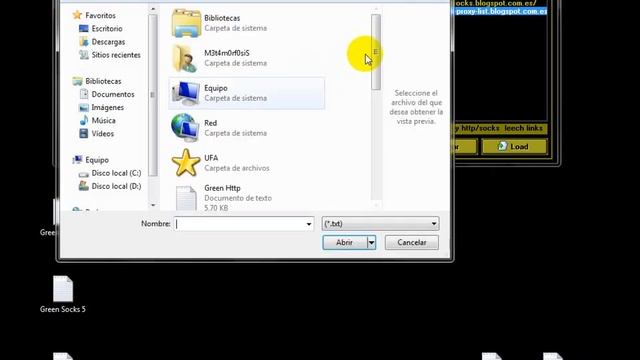Open the Nombre field dropdown arrow
The image size is (640, 360).
[309, 224]
